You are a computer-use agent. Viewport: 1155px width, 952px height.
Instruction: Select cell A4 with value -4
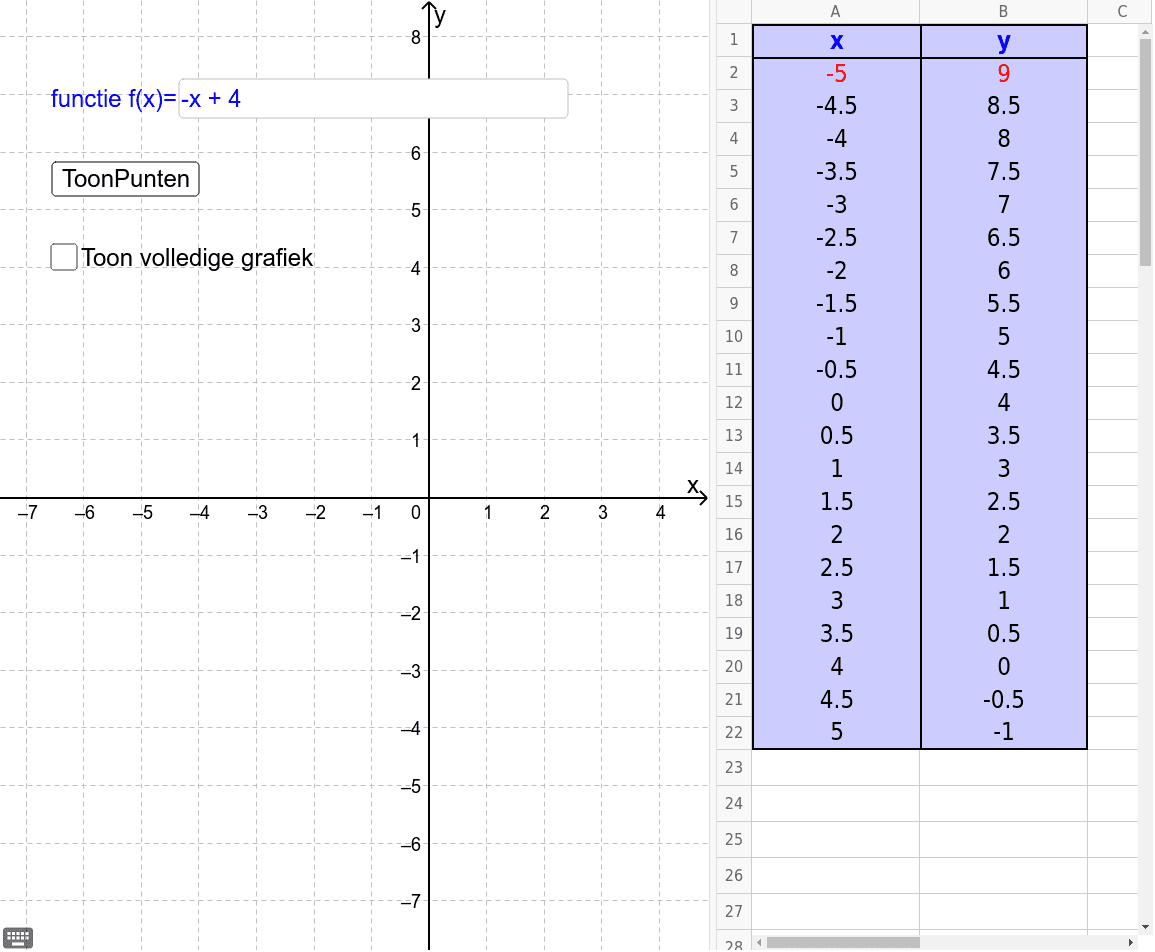pos(836,139)
